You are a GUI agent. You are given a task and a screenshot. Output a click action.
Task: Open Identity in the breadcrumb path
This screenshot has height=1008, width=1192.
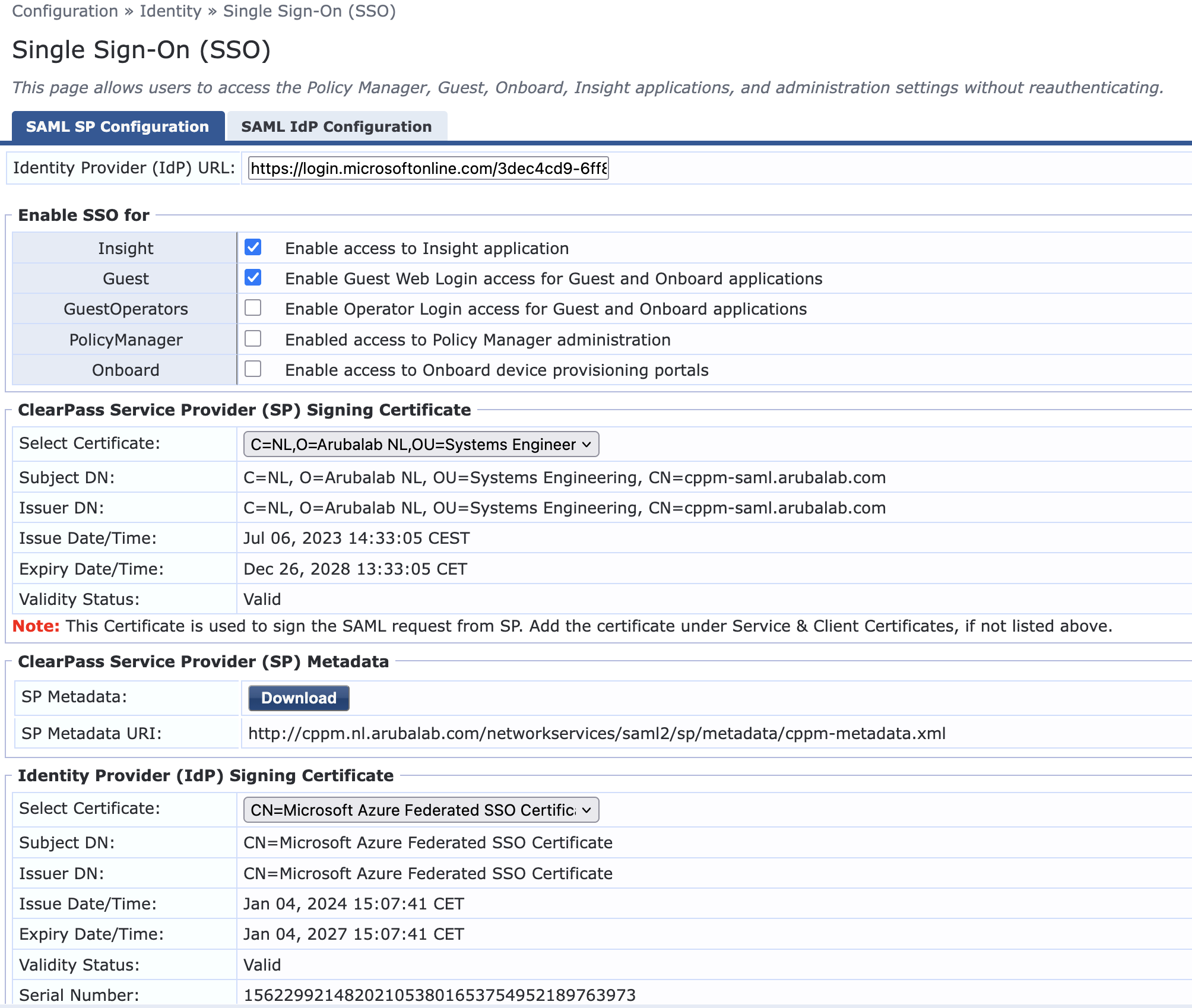click(170, 11)
